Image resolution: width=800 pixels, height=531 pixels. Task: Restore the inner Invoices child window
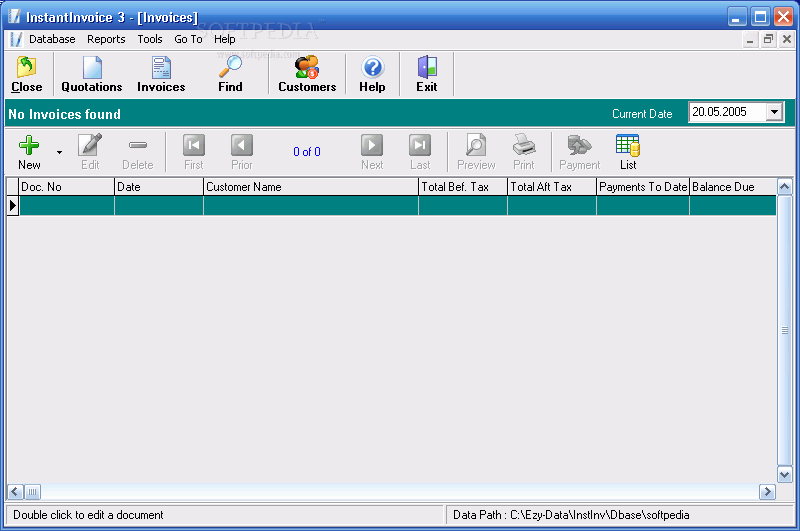[x=768, y=40]
